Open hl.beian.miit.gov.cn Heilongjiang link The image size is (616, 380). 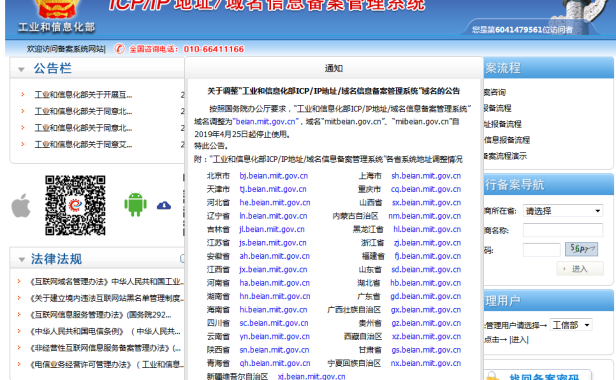(427, 229)
